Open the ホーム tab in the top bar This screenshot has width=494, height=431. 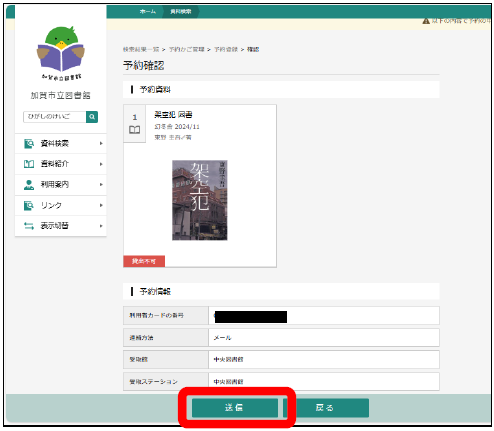[148, 12]
